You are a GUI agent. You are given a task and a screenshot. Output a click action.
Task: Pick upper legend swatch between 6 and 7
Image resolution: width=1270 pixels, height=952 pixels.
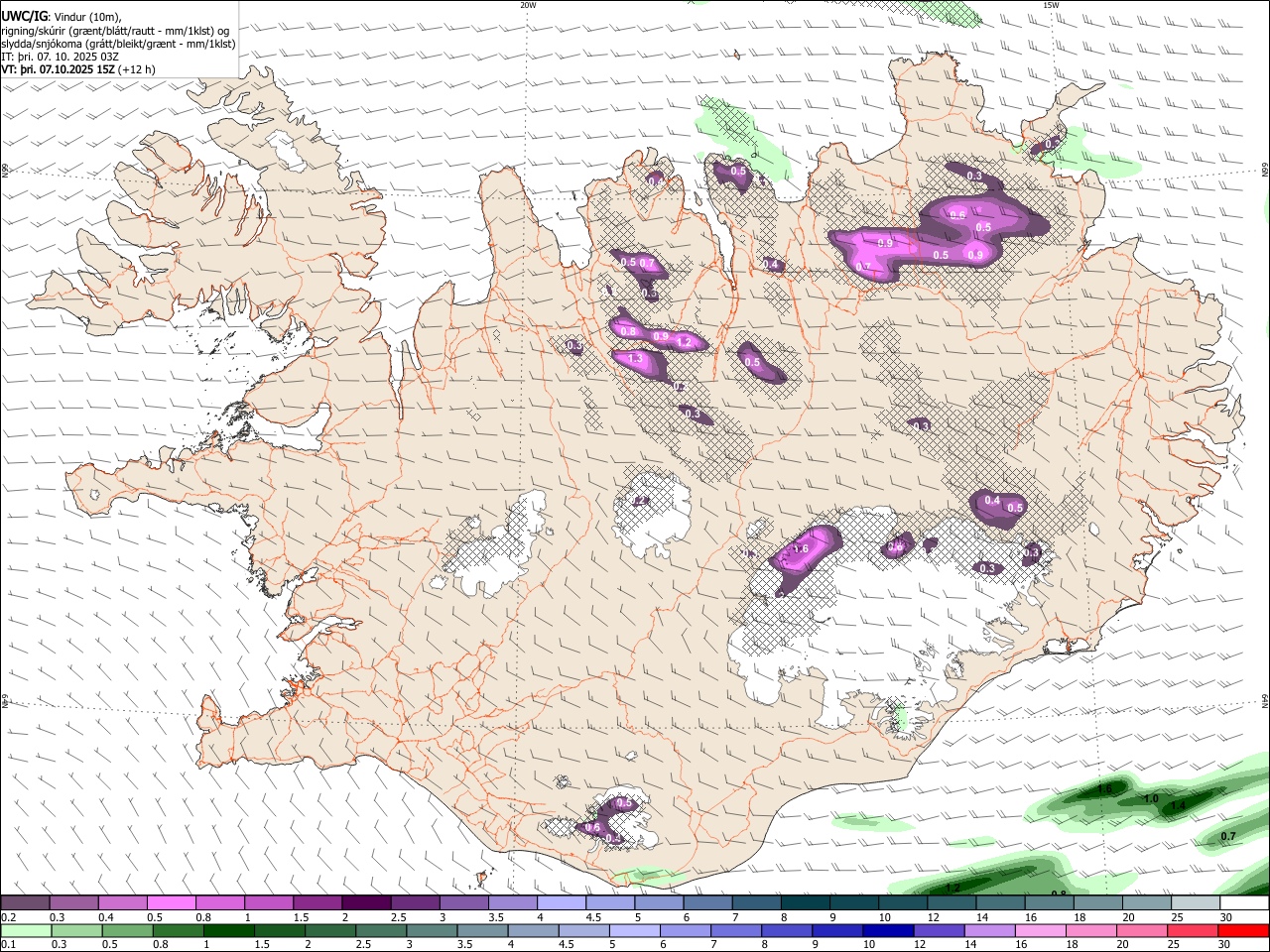point(707,903)
